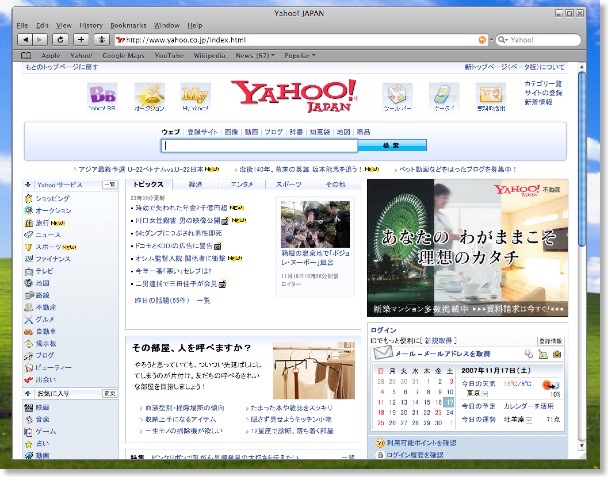Open 掲示板 in the services sidebar
Screen dimensions: 608x477
point(45,343)
